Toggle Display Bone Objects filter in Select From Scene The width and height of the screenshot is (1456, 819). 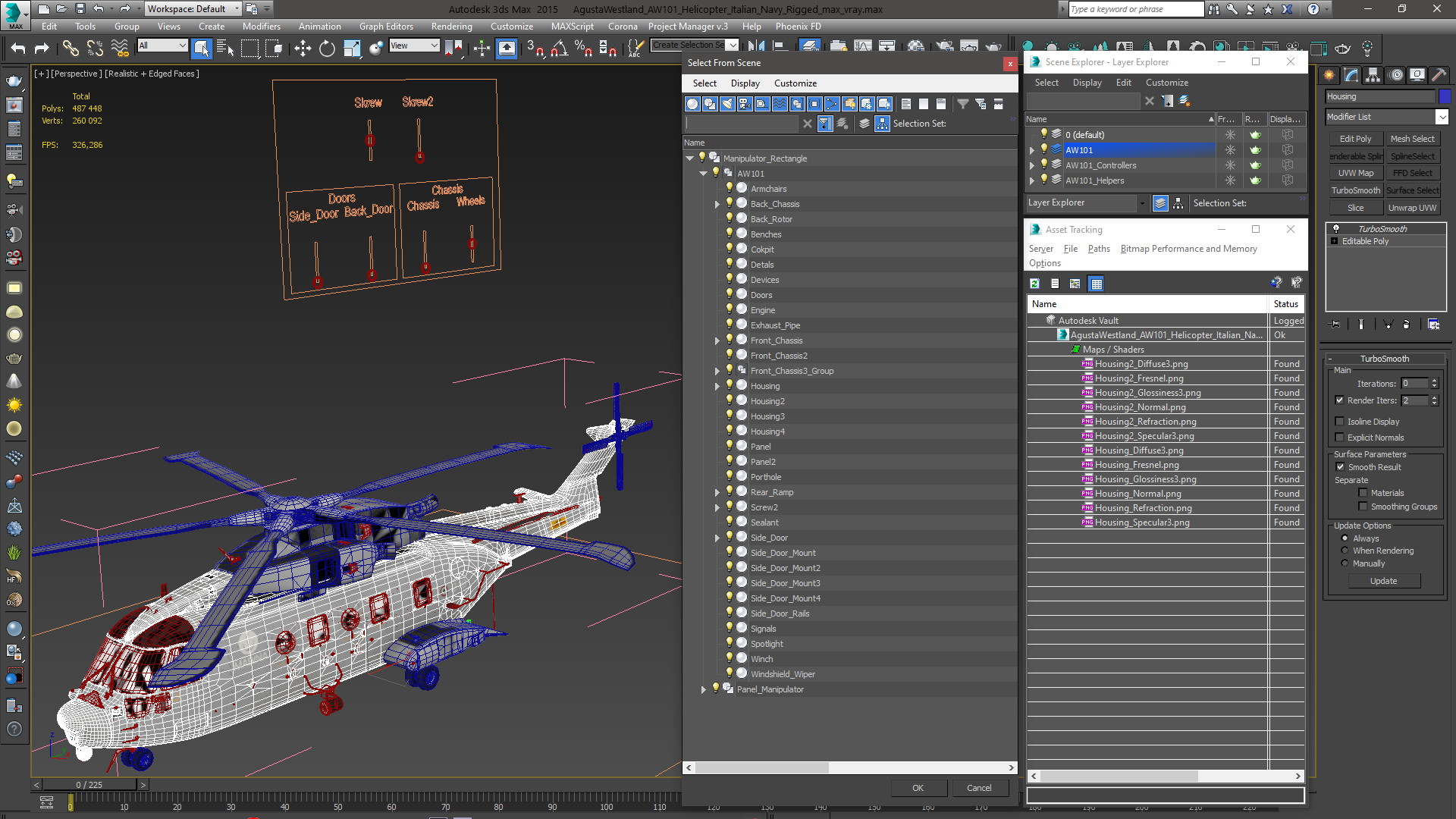coord(832,104)
